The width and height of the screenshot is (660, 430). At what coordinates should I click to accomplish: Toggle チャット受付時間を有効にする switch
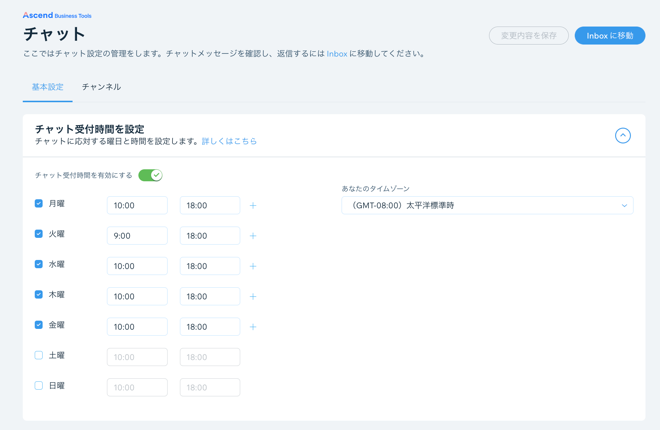pyautogui.click(x=150, y=175)
